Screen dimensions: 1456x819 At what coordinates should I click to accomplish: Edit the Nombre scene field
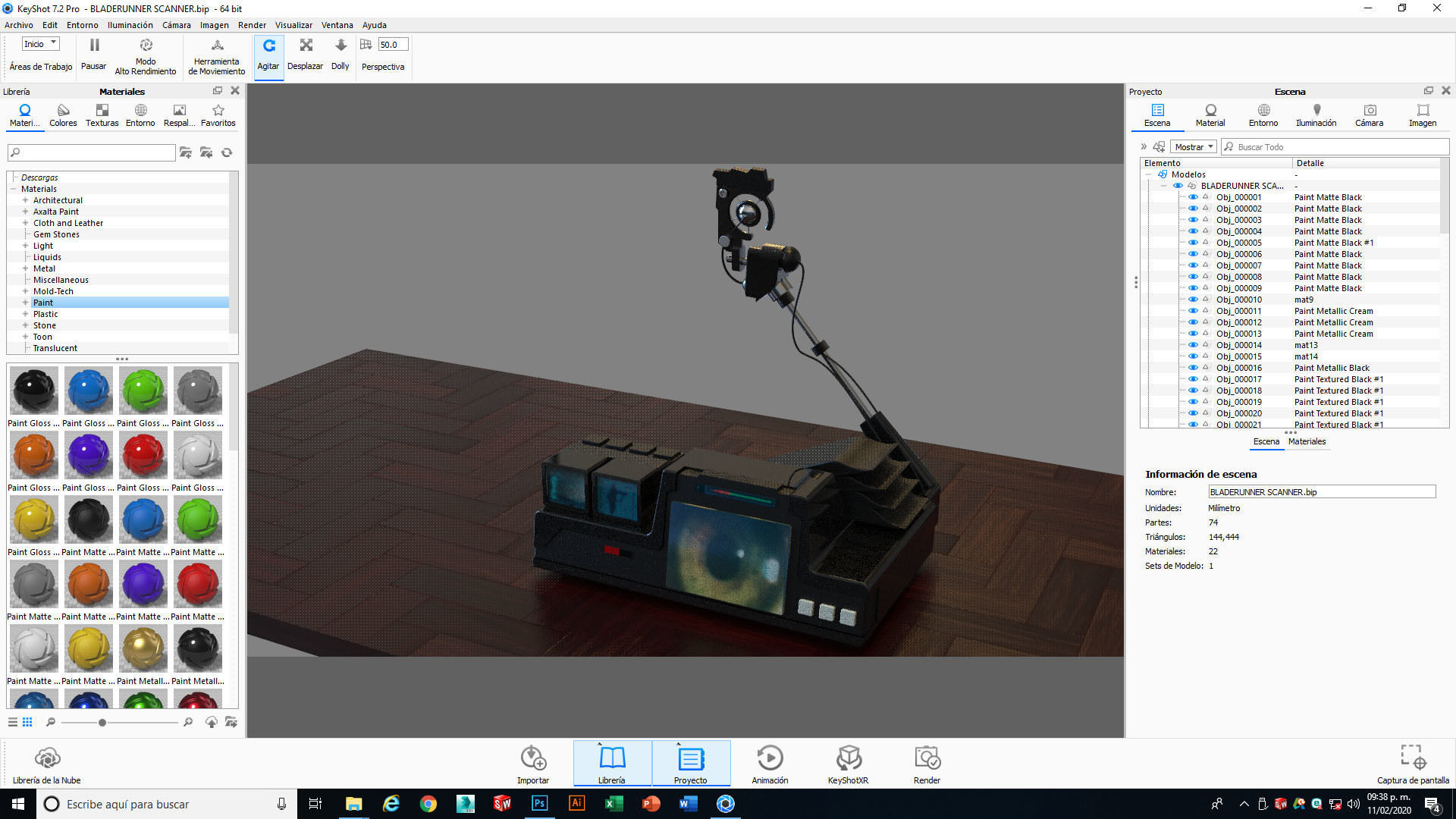click(1322, 492)
